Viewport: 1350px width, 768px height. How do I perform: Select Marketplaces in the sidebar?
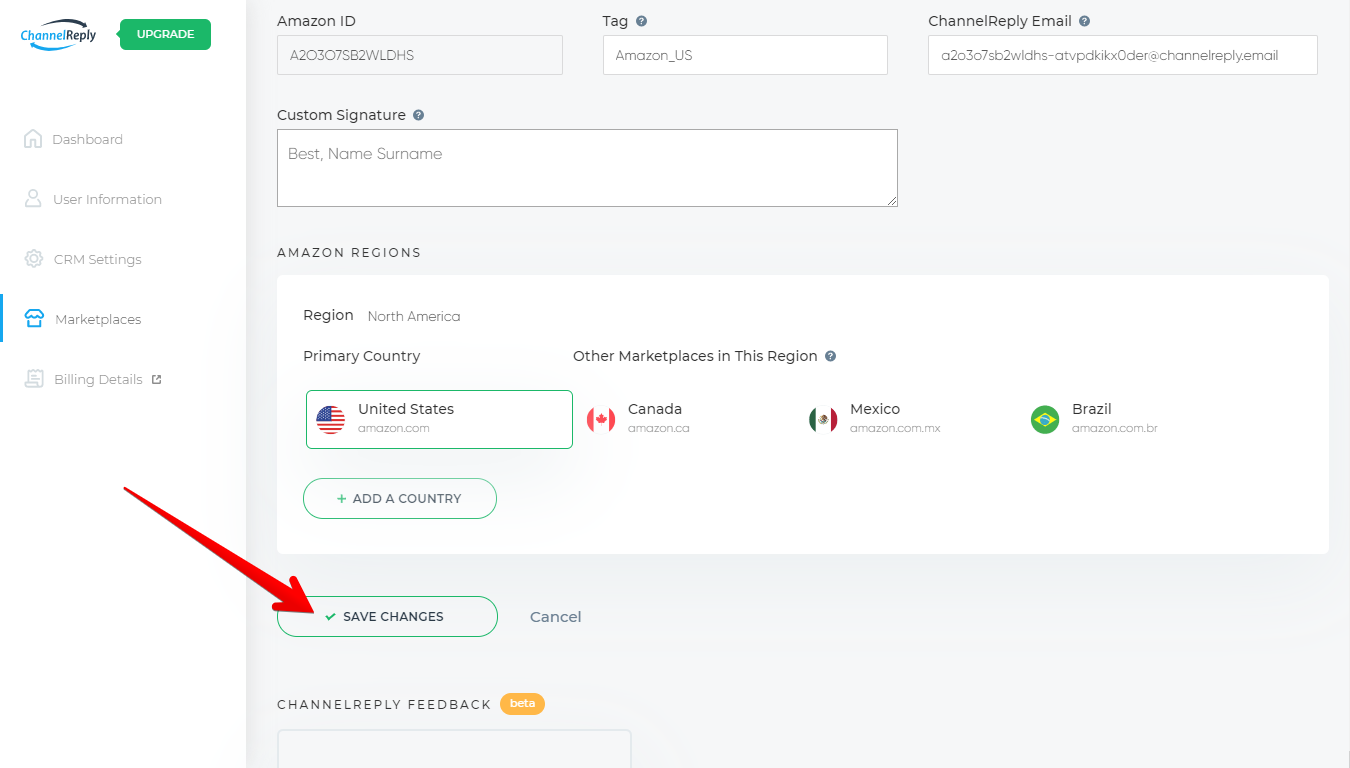pos(98,319)
